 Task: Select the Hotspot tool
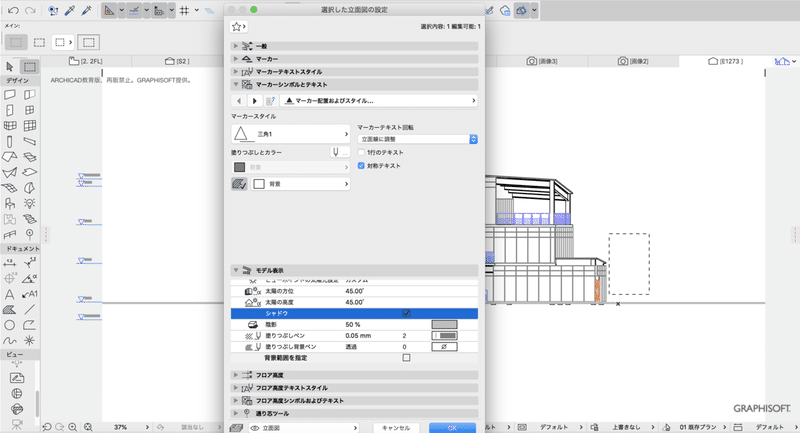pyautogui.click(x=30, y=341)
